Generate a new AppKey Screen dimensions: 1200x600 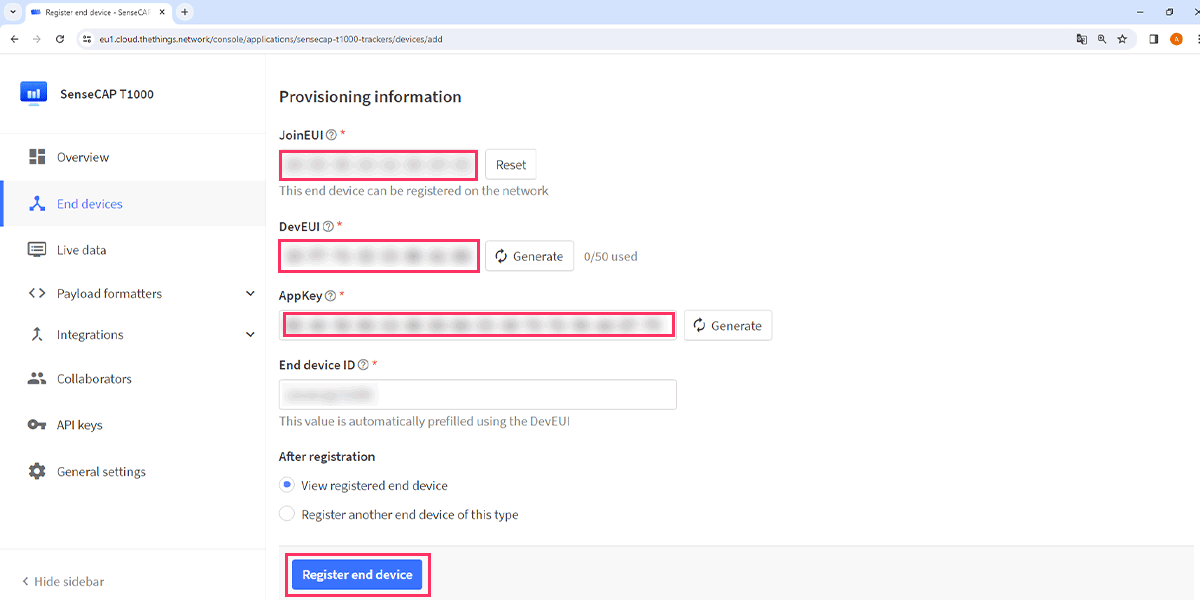click(728, 325)
